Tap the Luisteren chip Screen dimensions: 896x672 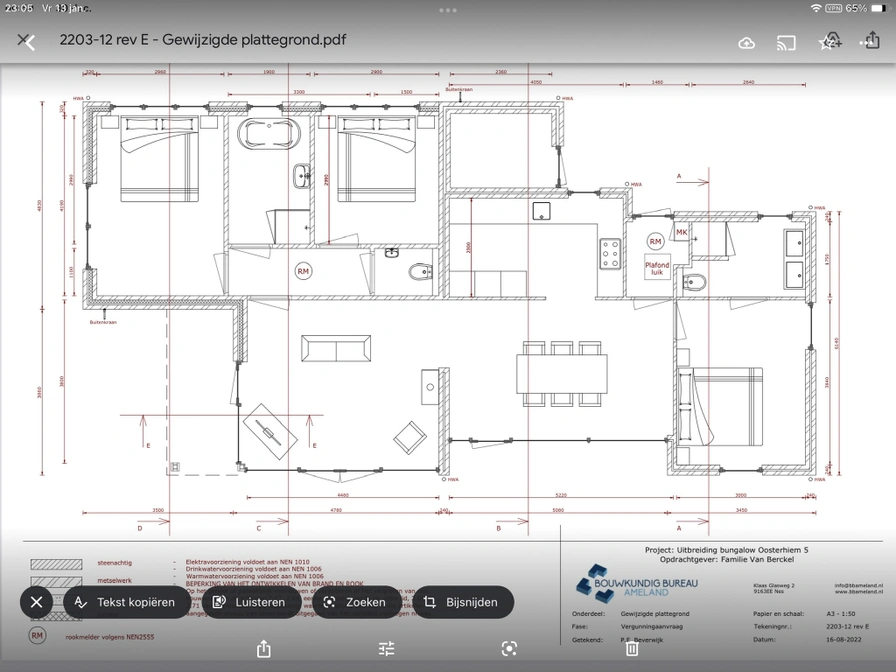click(x=250, y=602)
